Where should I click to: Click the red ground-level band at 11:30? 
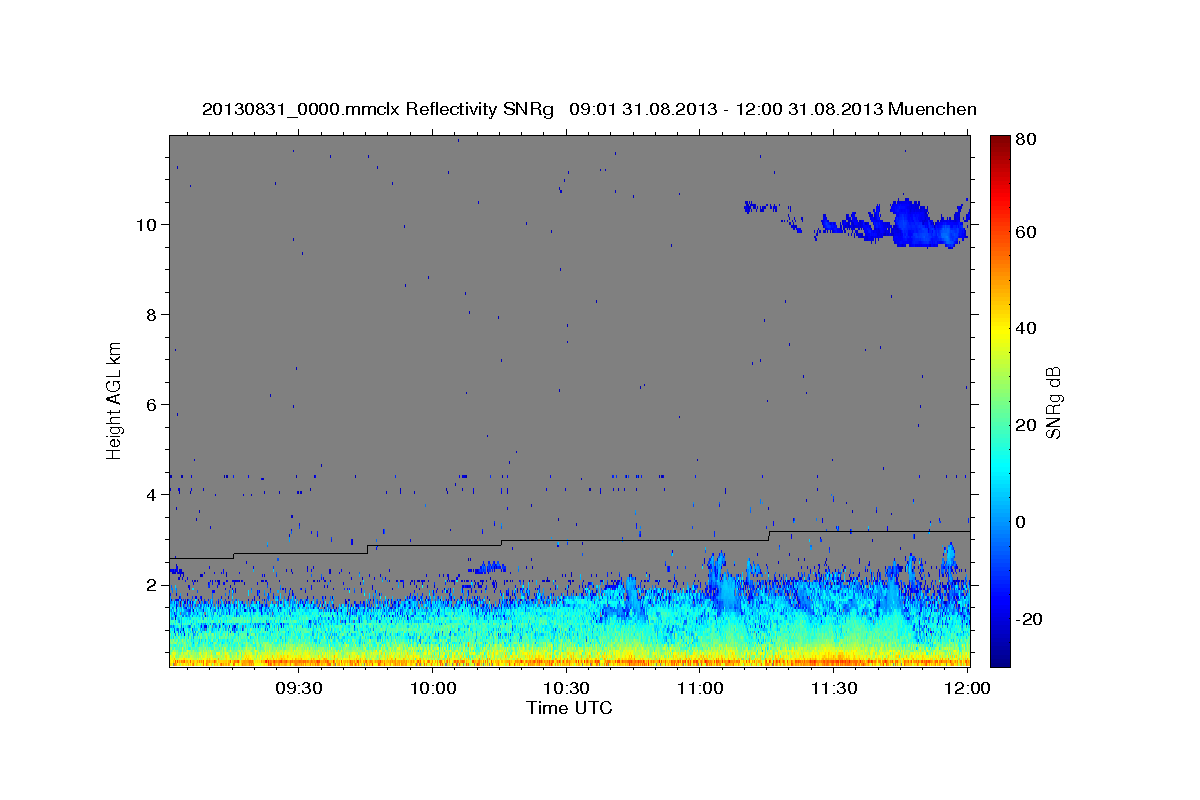coord(833,661)
